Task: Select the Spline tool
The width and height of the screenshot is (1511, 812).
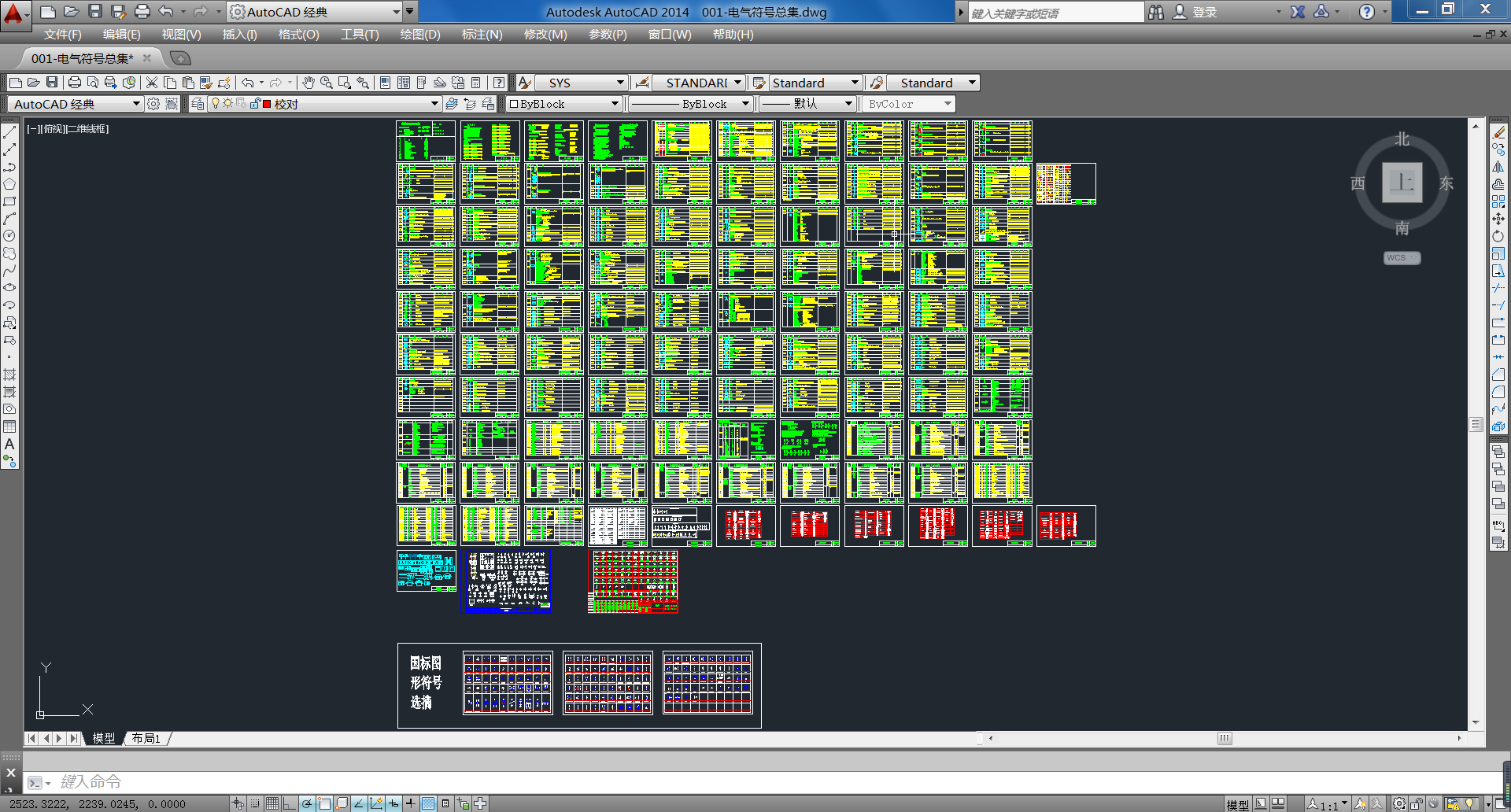Action: coord(9,271)
